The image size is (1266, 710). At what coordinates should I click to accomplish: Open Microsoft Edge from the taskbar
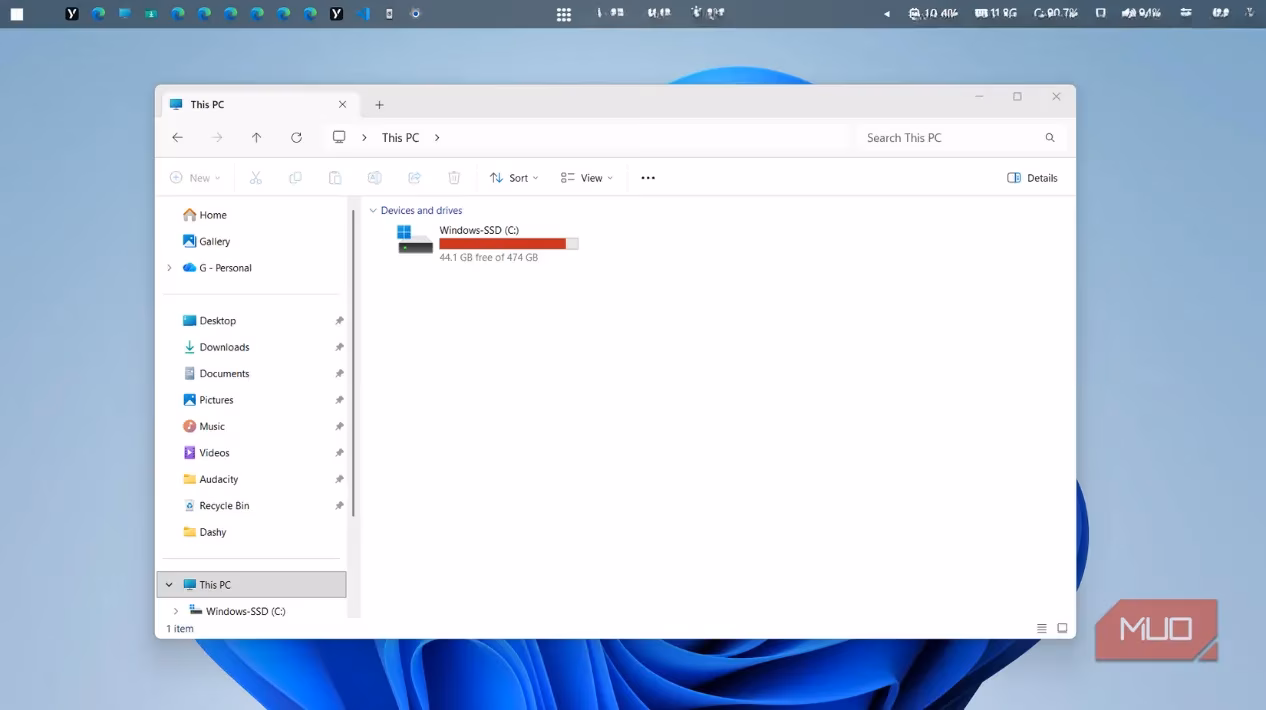[x=96, y=13]
